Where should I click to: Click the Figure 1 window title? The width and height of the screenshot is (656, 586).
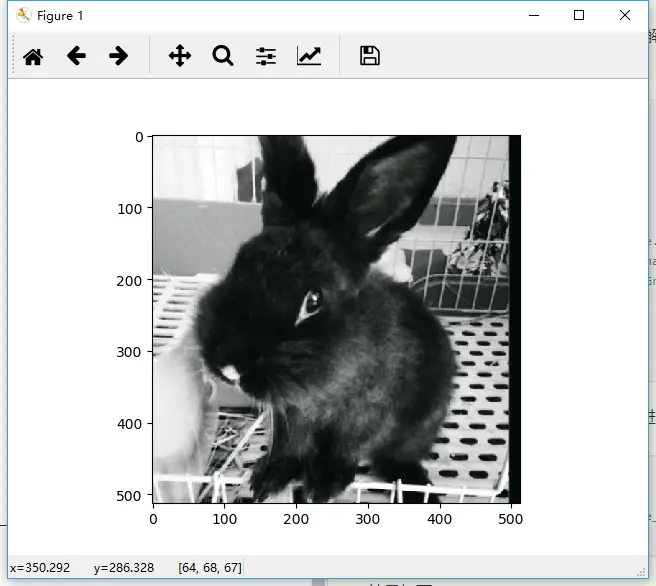pos(60,16)
